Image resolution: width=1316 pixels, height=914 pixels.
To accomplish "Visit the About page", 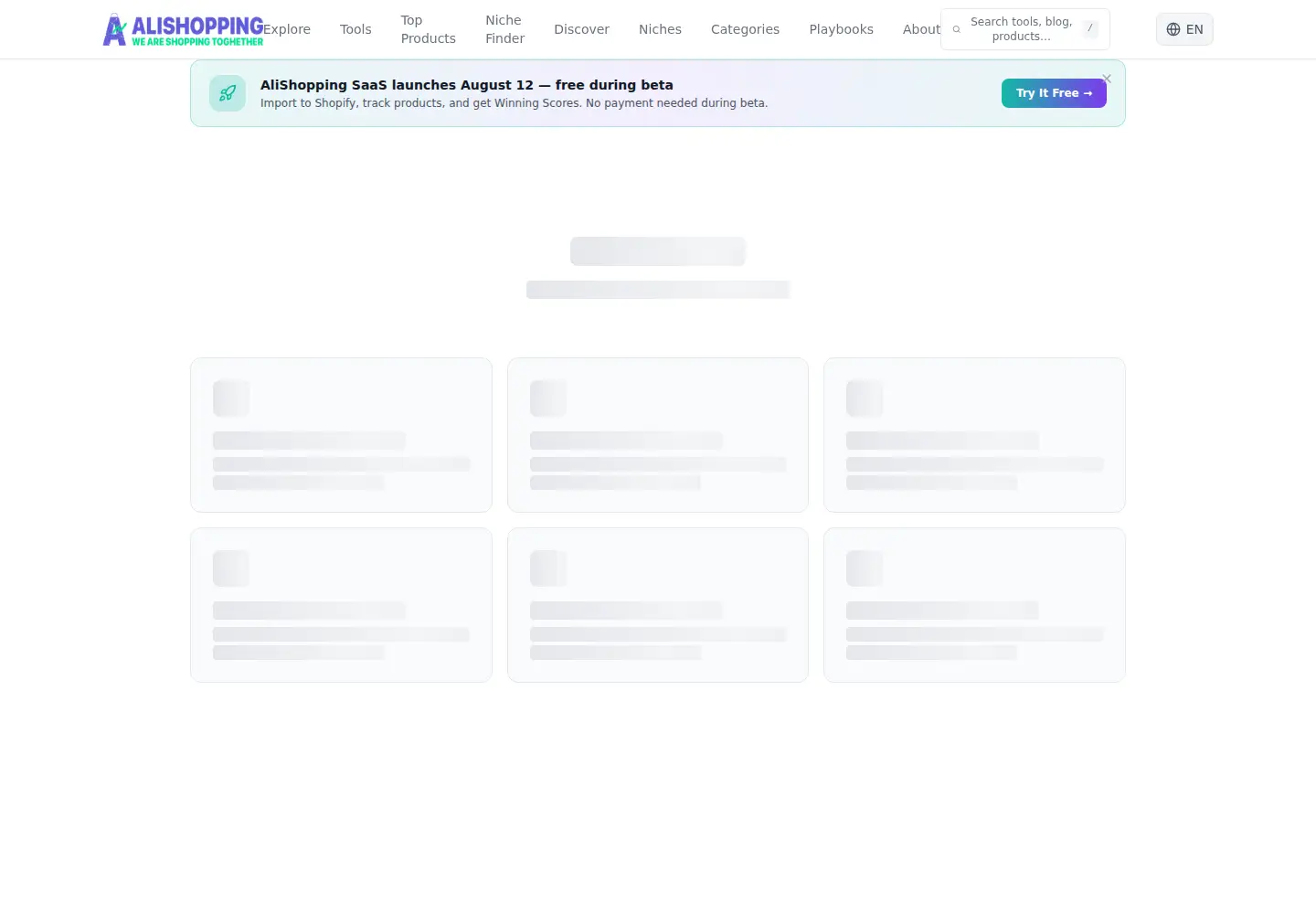I will coord(921,29).
